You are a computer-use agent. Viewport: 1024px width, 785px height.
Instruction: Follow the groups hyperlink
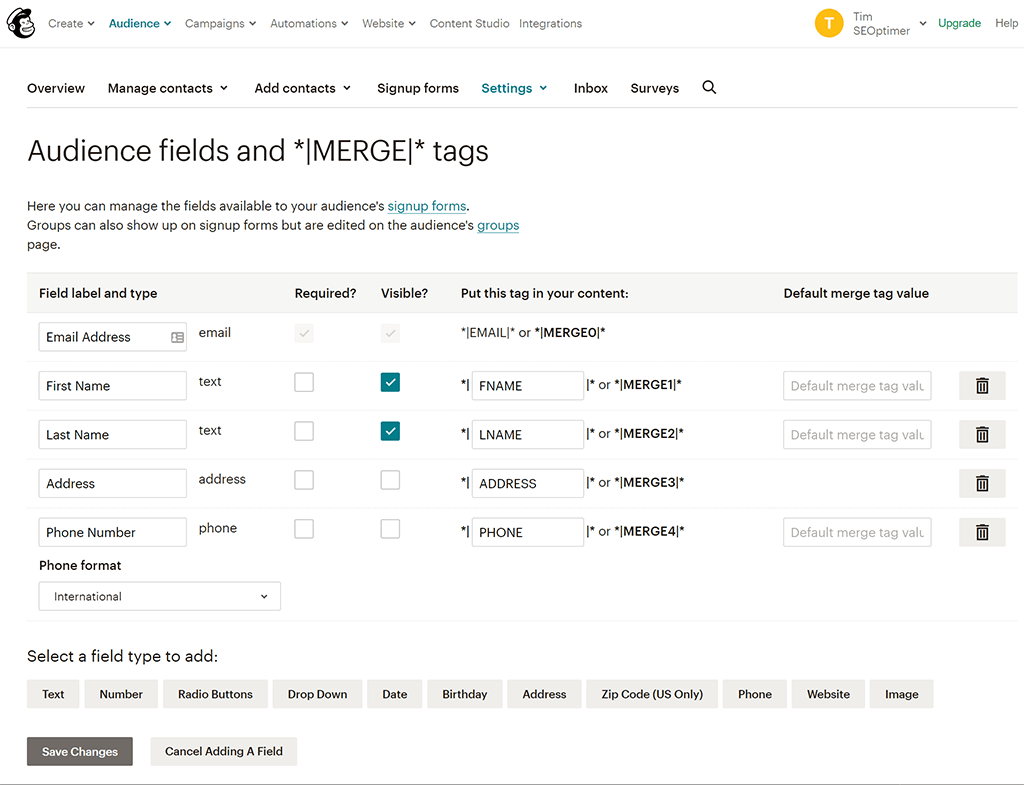click(498, 225)
